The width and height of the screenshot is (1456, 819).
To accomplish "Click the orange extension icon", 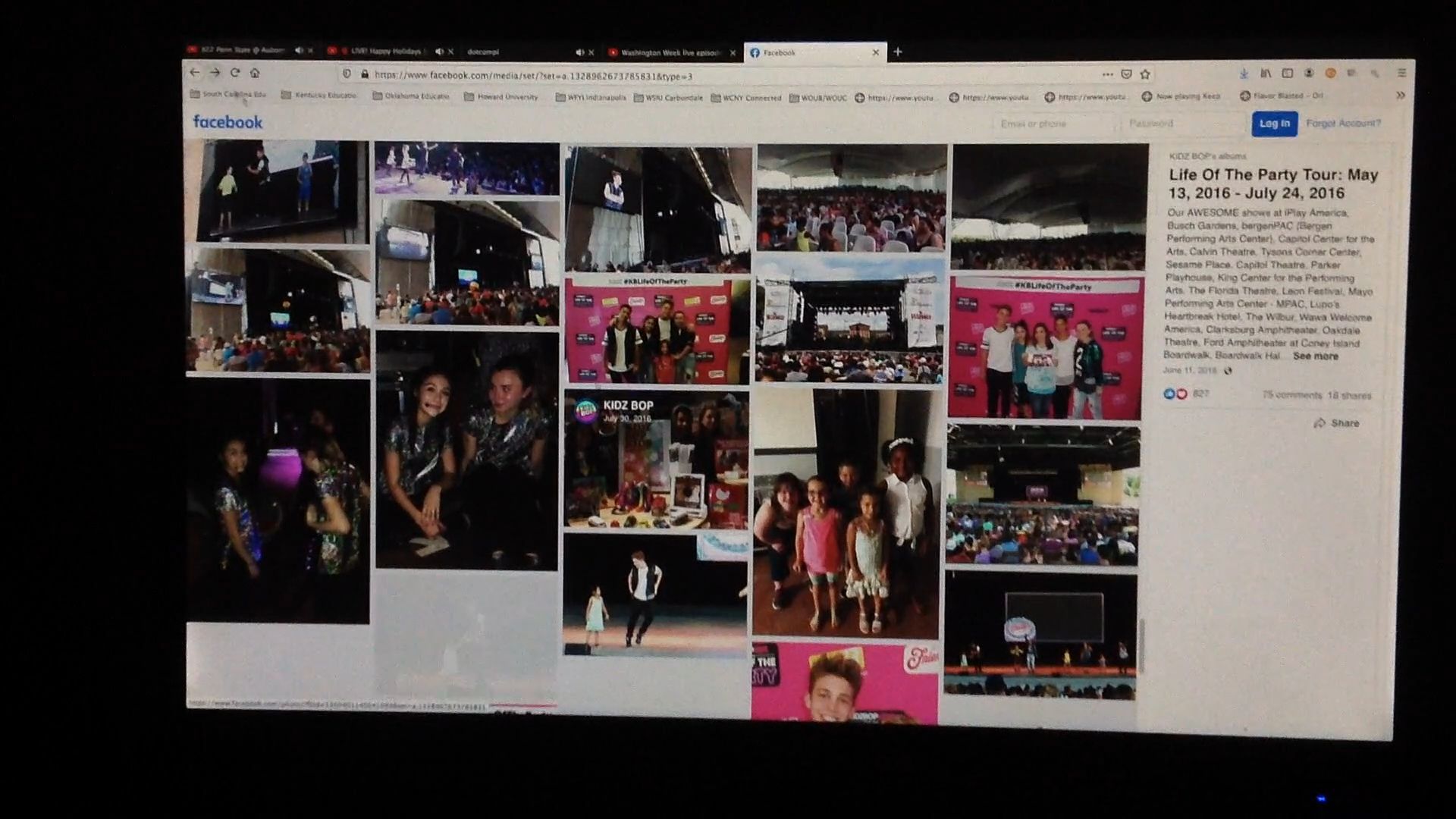I will (1330, 74).
